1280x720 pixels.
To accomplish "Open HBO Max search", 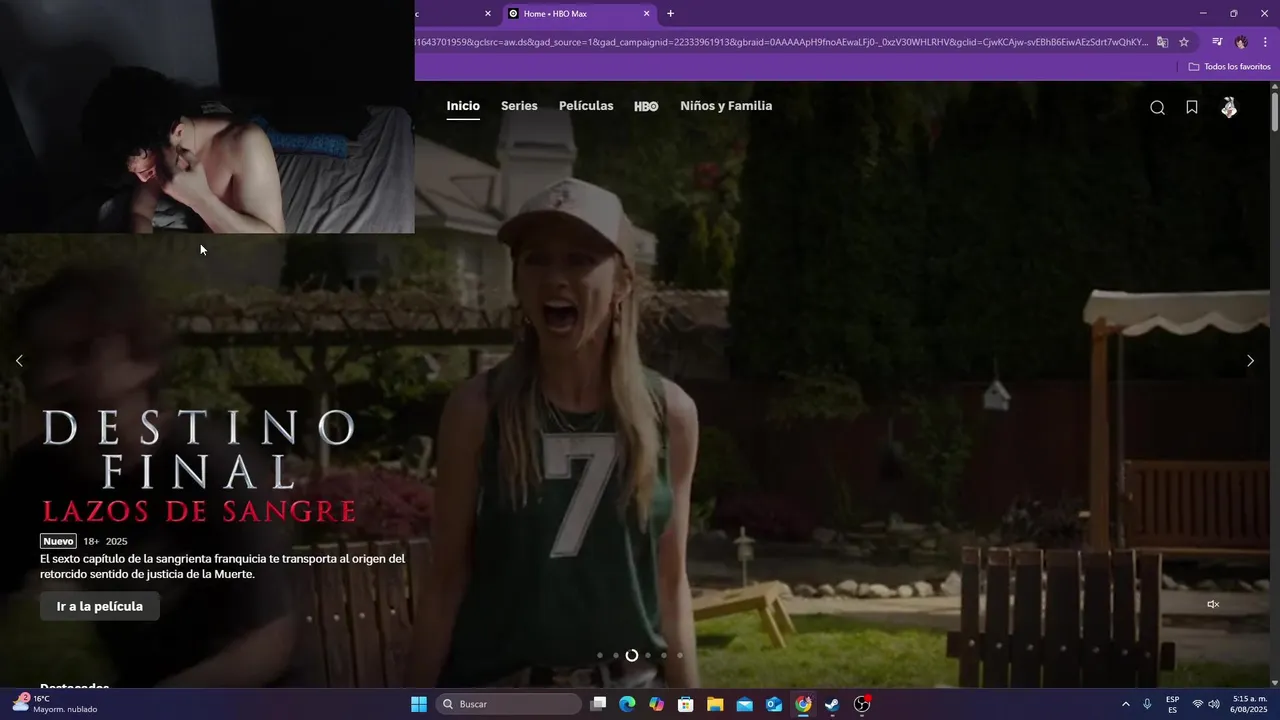I will click(x=1157, y=108).
